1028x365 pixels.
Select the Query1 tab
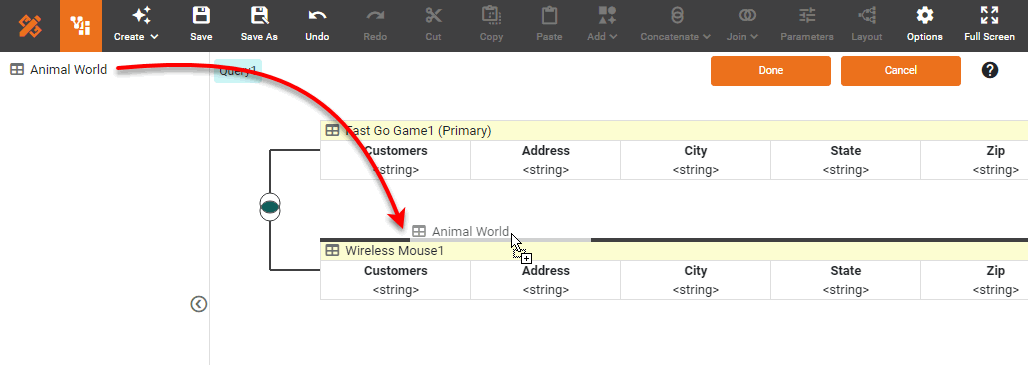tap(238, 71)
